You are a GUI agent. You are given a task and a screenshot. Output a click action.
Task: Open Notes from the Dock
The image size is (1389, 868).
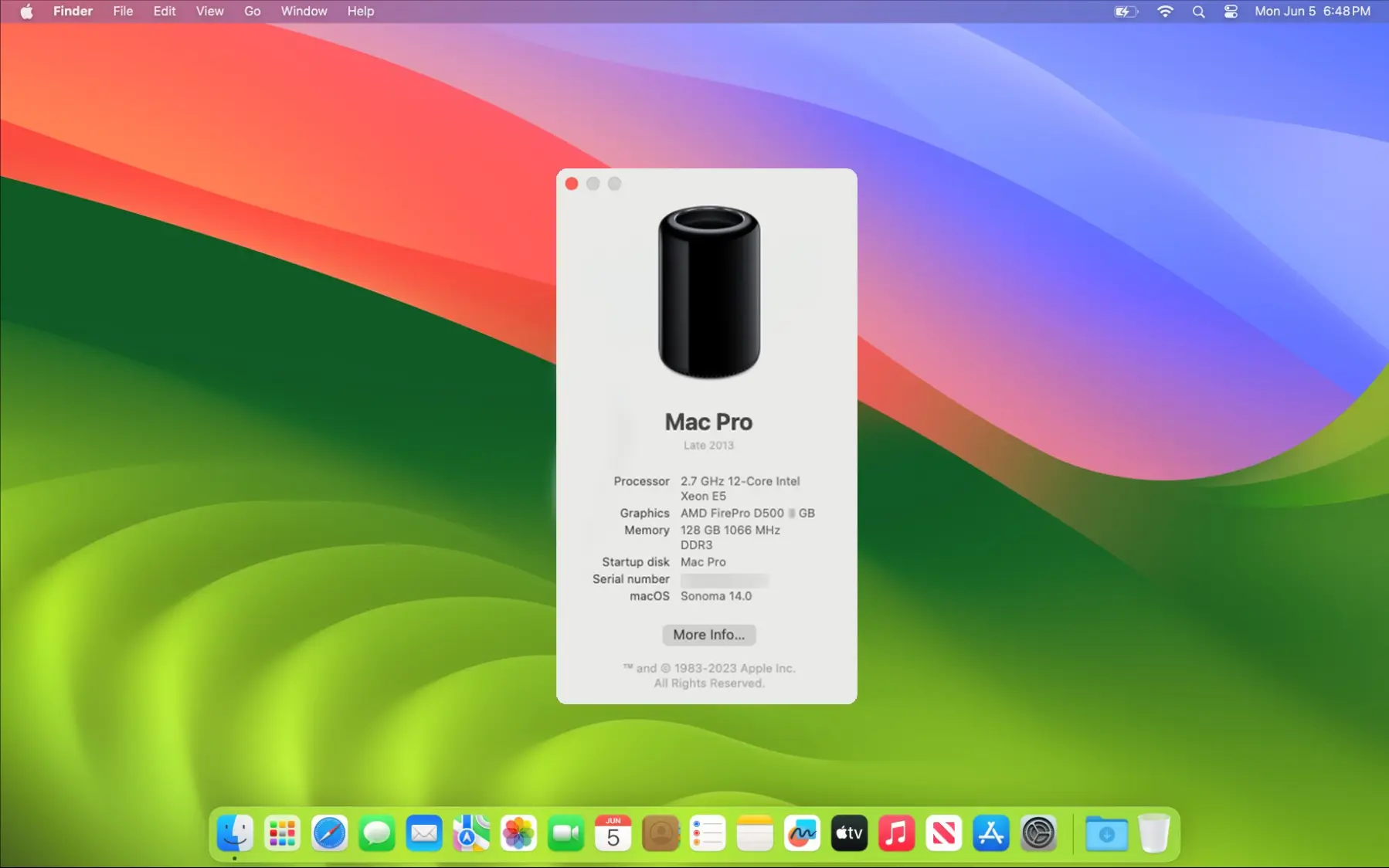coord(755,834)
